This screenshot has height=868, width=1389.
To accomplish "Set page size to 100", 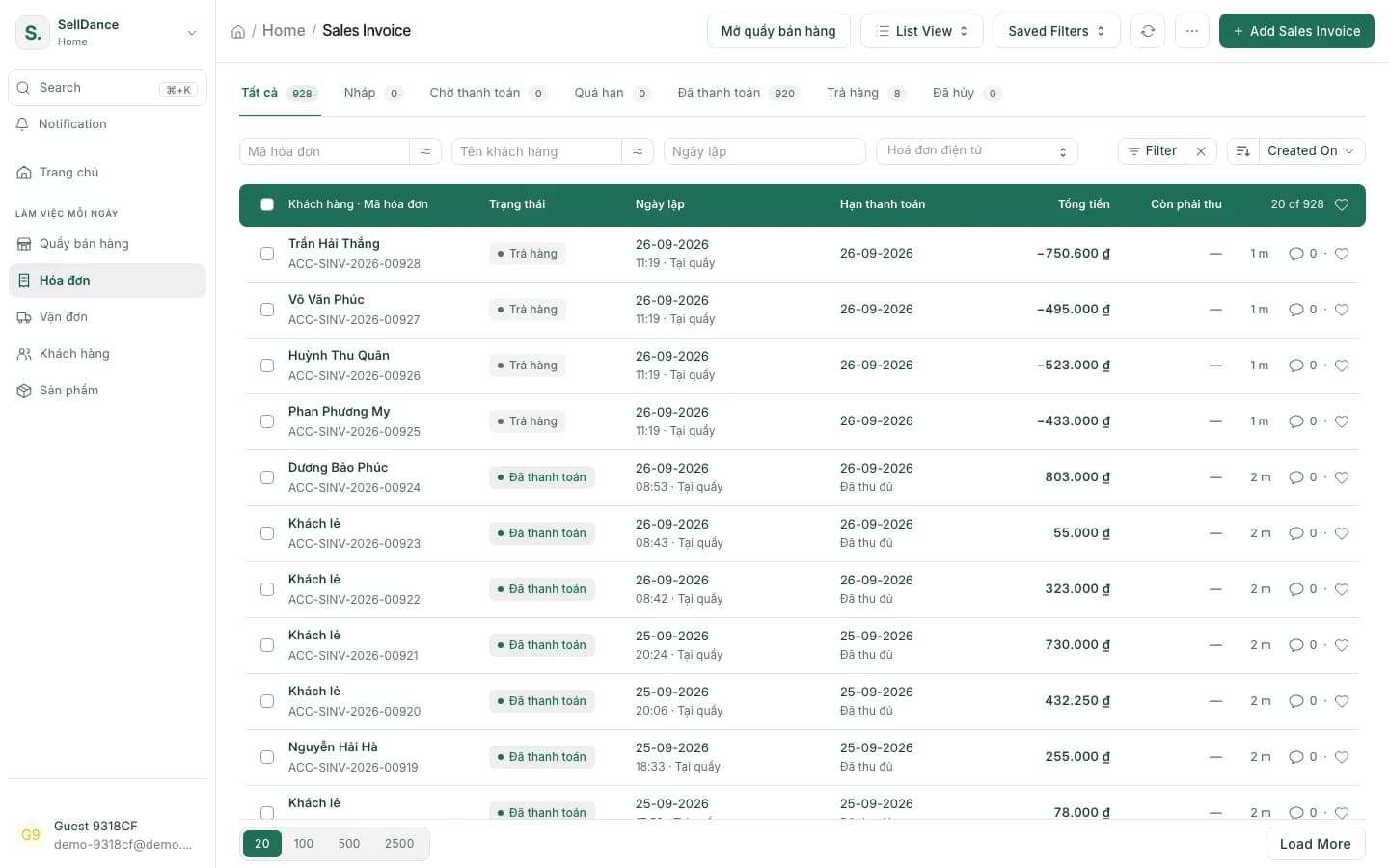I will point(304,844).
